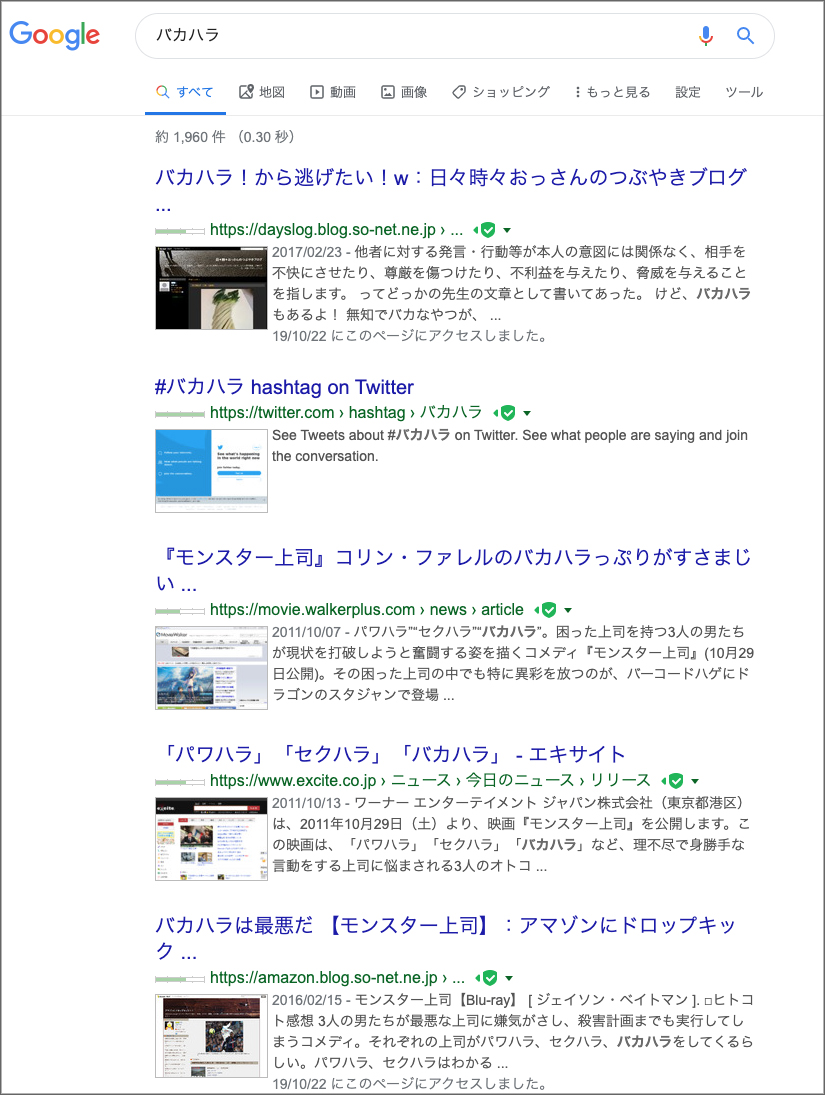This screenshot has width=825, height=1095.
Task: Click green shield icon for walkerplus result
Action: [x=549, y=610]
